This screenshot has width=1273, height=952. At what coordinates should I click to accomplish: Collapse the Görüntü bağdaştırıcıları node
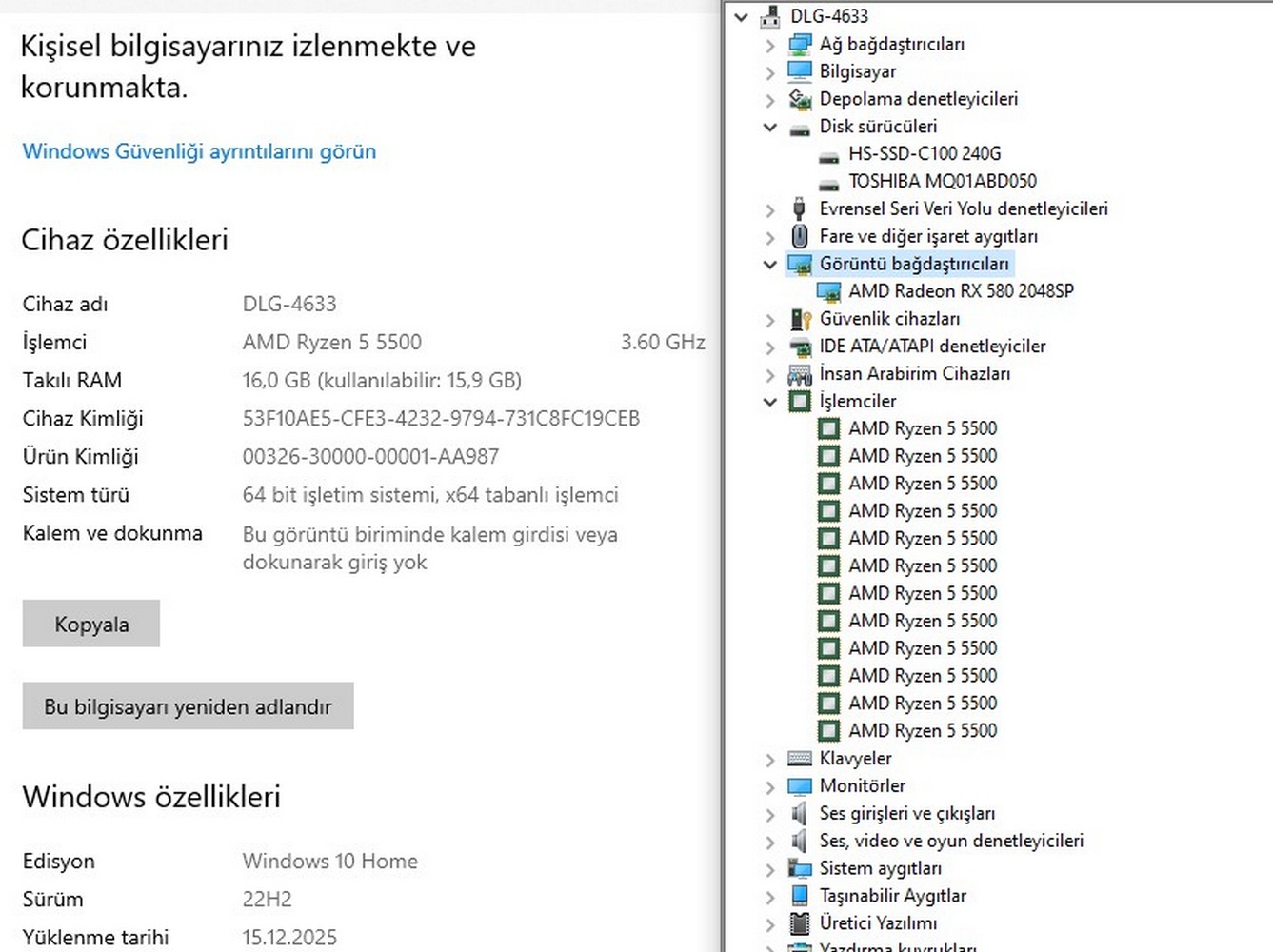(x=770, y=264)
